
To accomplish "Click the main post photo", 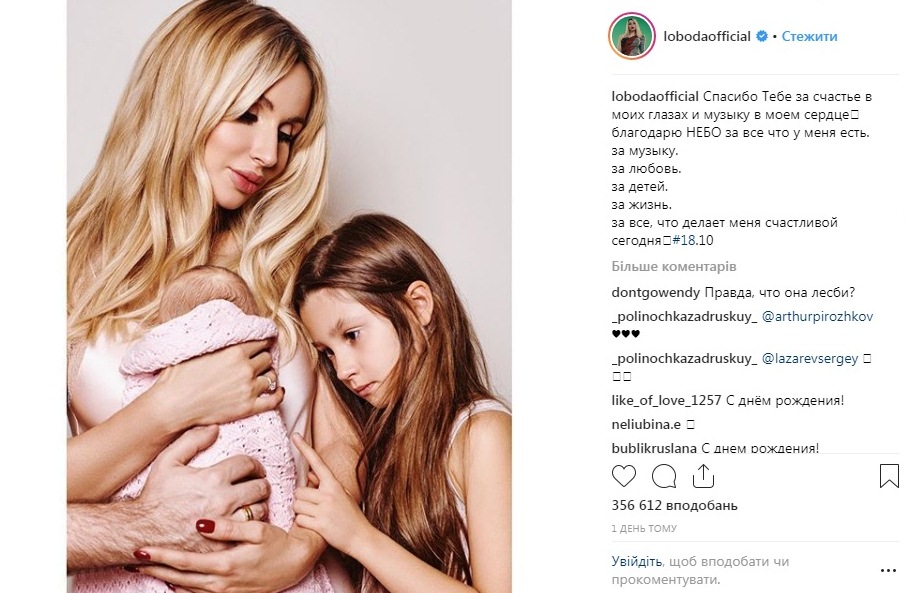I will coord(289,296).
